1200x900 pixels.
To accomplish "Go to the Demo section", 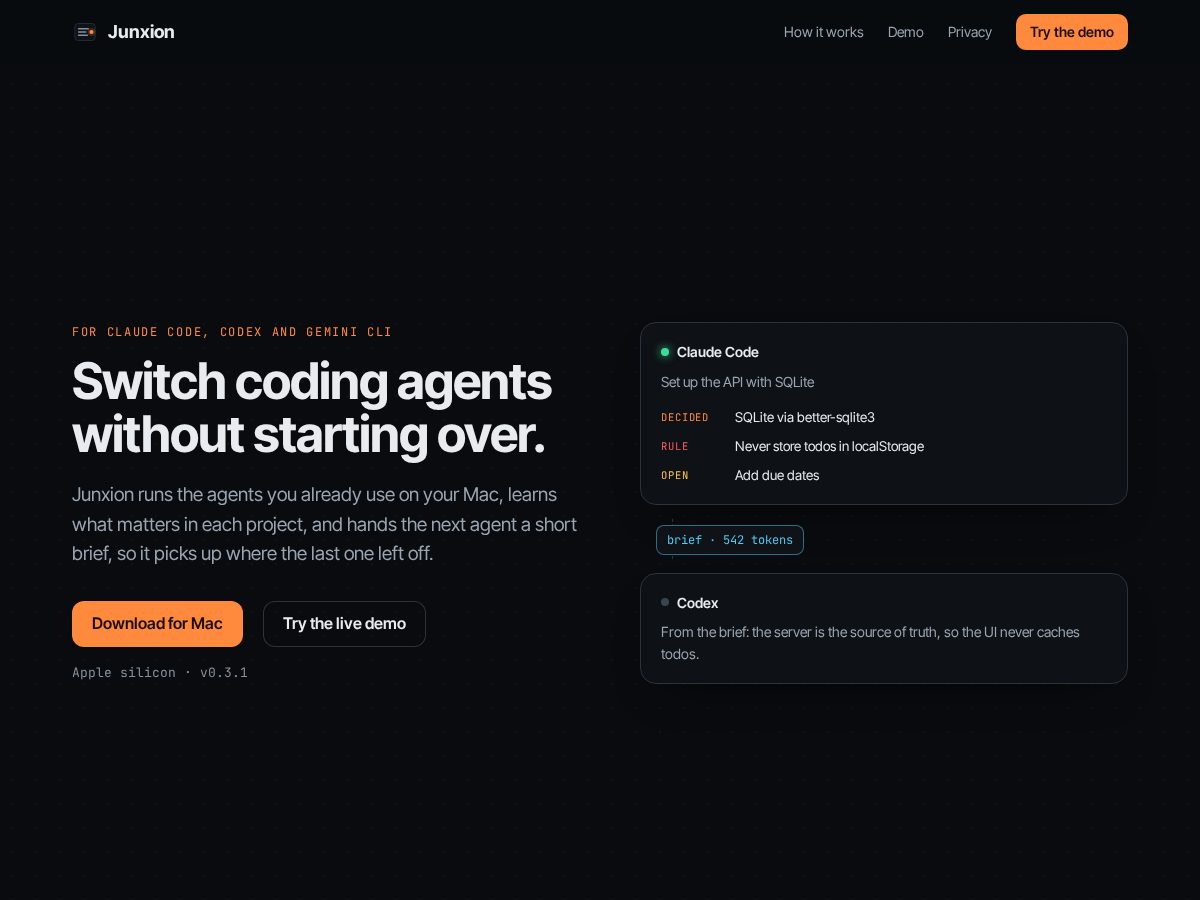I will (x=905, y=32).
